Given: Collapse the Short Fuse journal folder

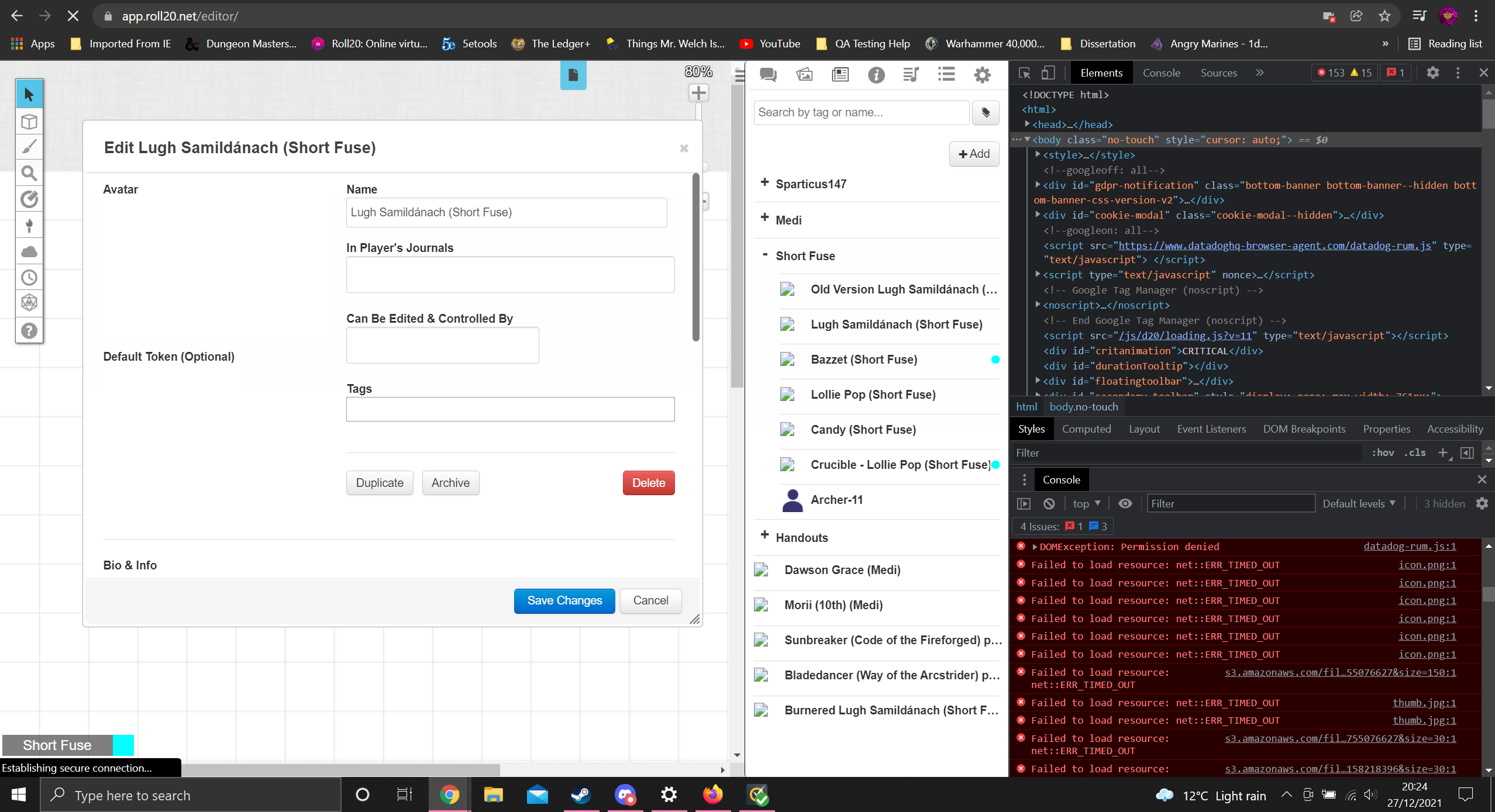Looking at the screenshot, I should point(764,254).
